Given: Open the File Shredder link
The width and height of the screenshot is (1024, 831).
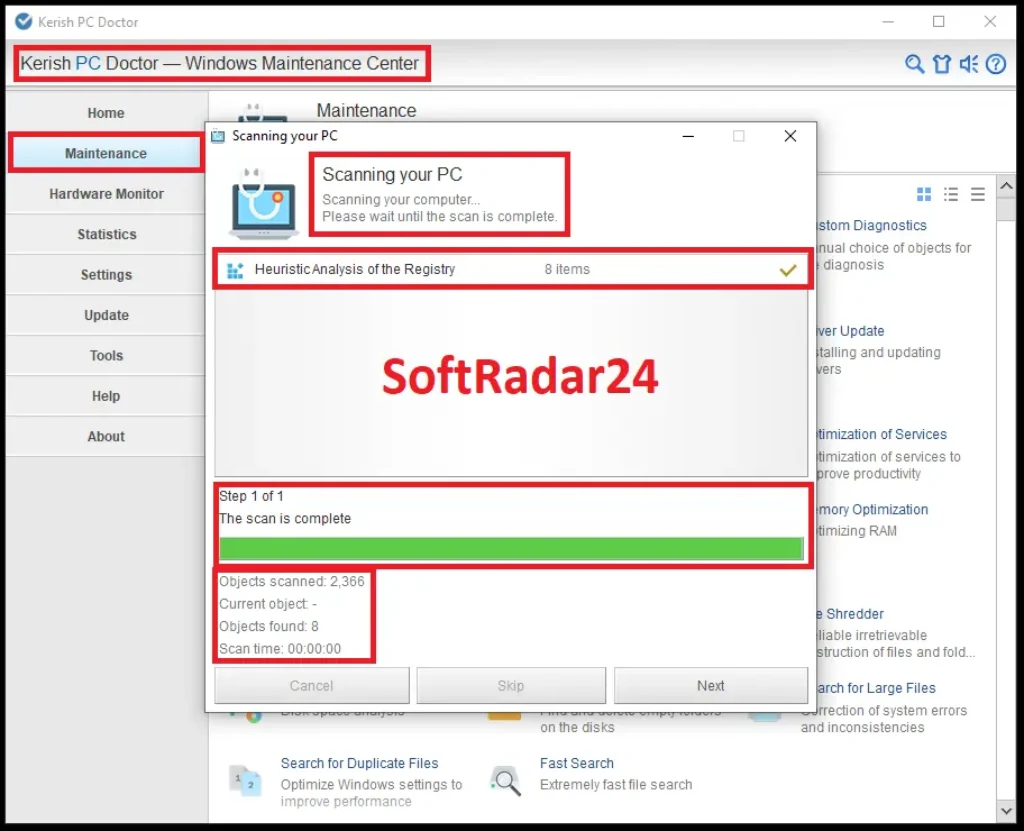Looking at the screenshot, I should click(848, 613).
